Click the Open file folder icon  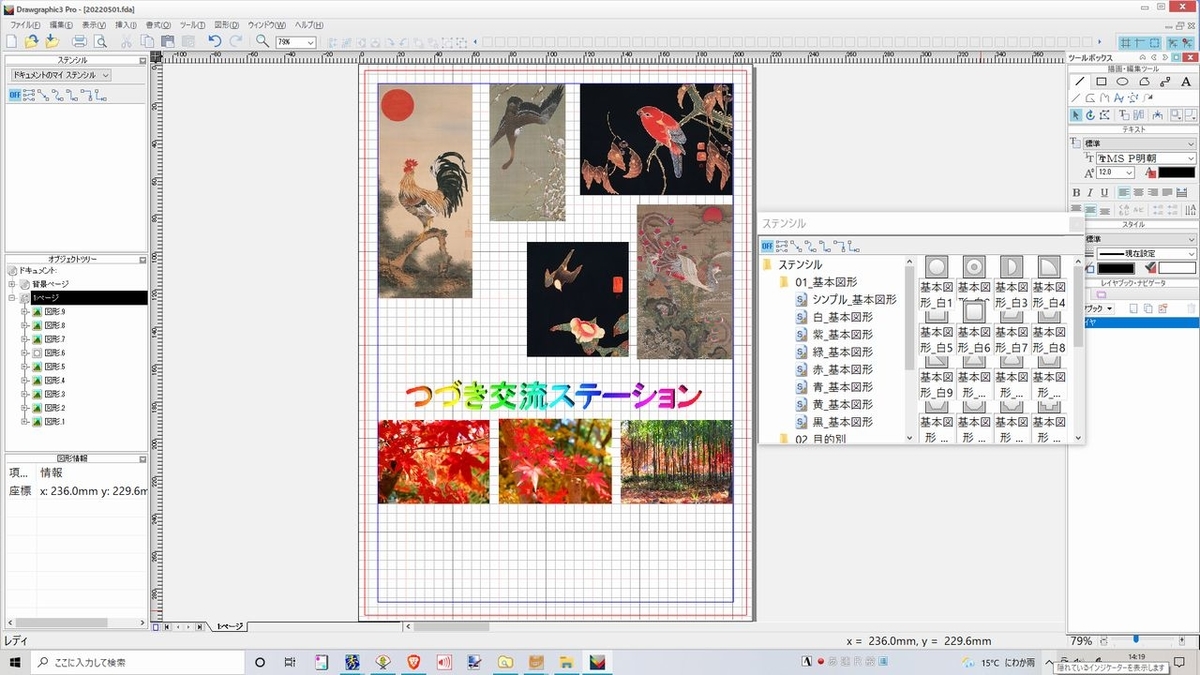point(32,41)
